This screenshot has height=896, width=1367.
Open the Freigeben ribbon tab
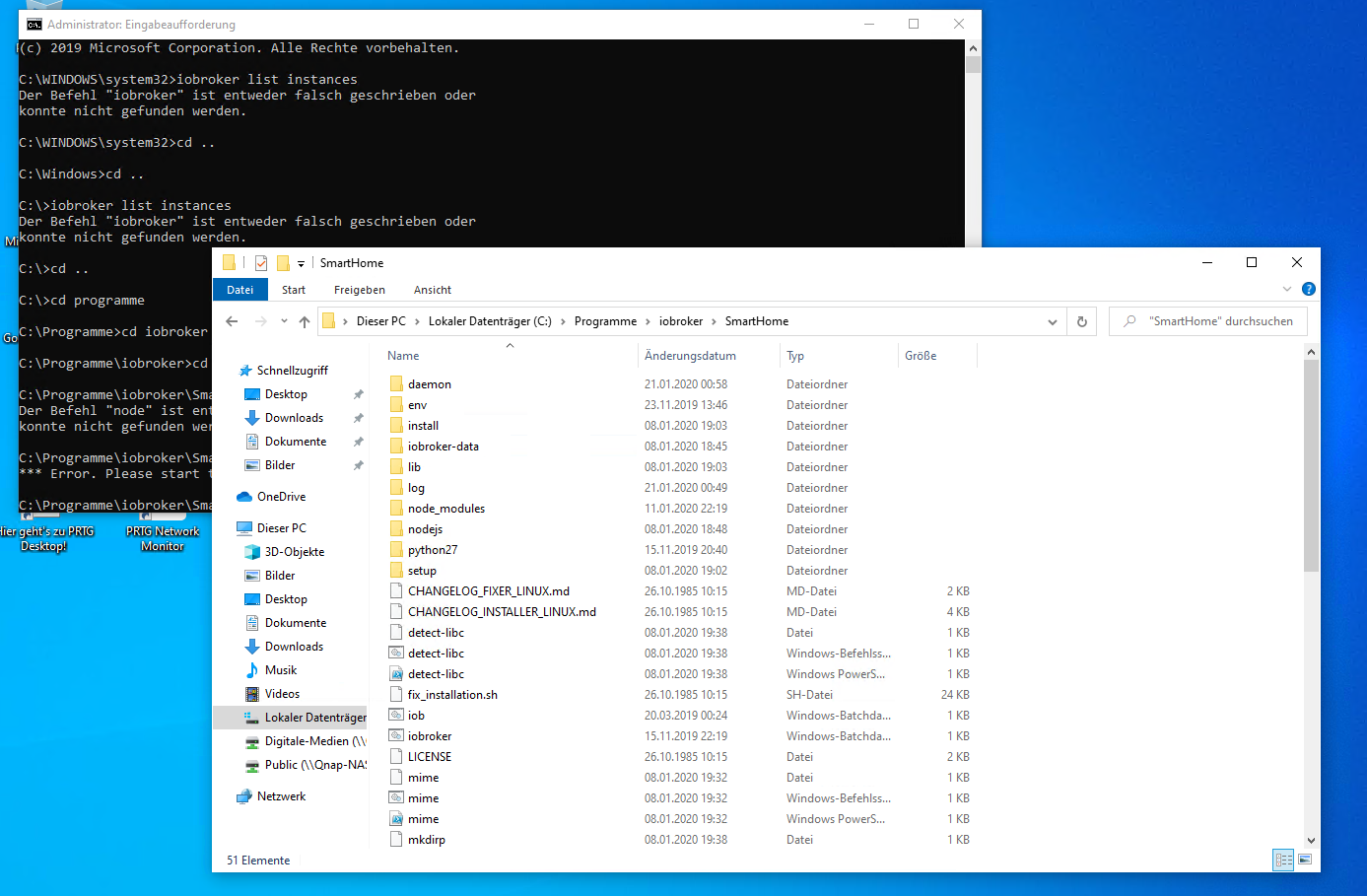coord(359,290)
